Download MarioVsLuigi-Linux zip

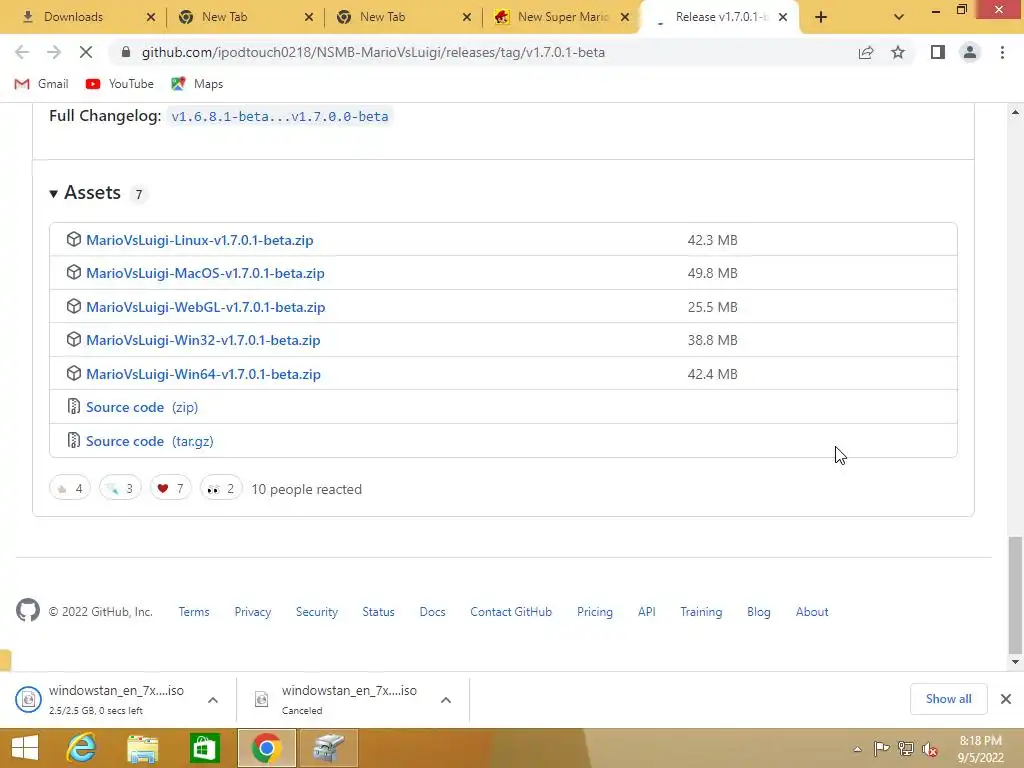click(200, 240)
